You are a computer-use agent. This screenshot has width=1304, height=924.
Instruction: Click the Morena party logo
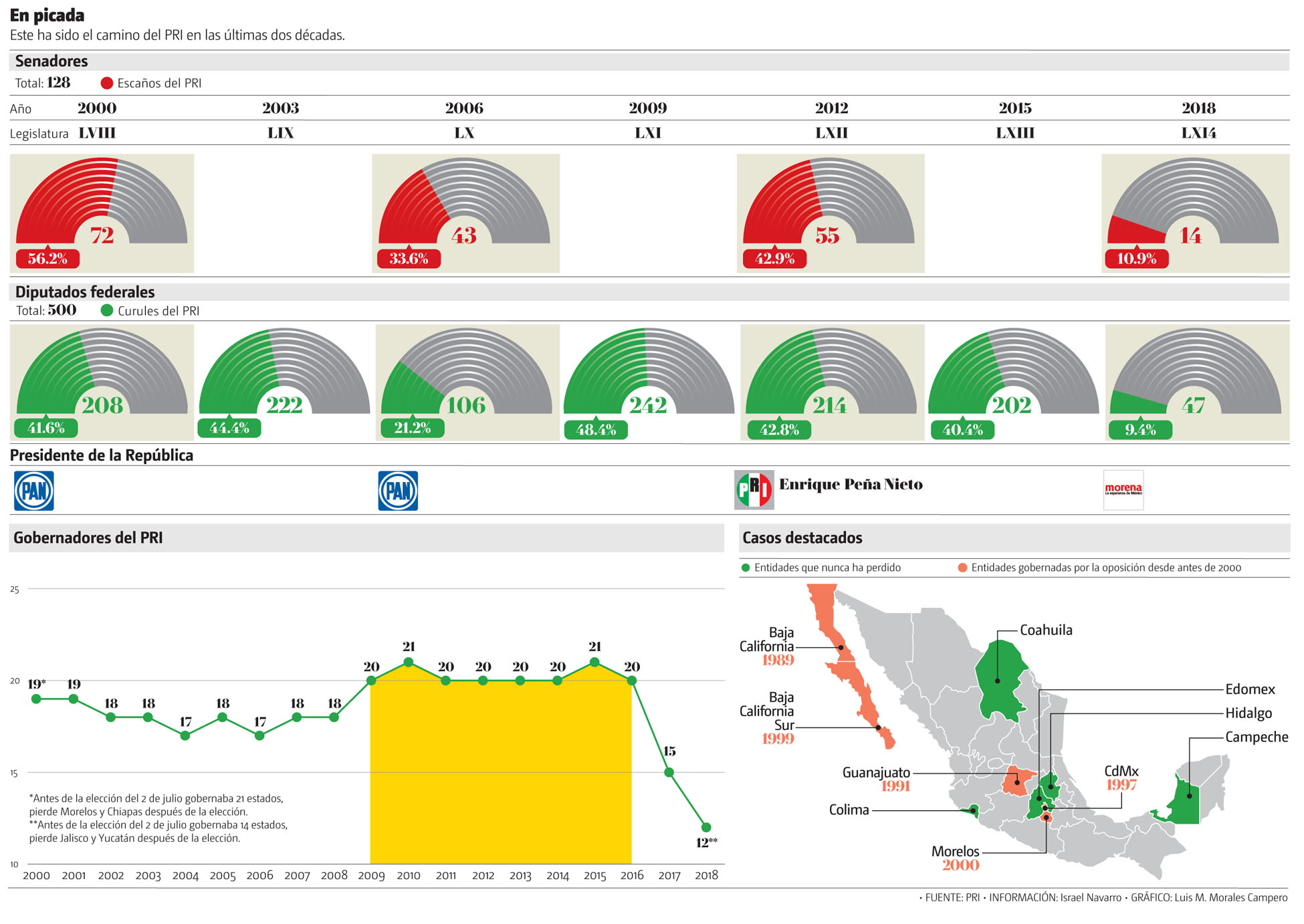[x=1123, y=490]
